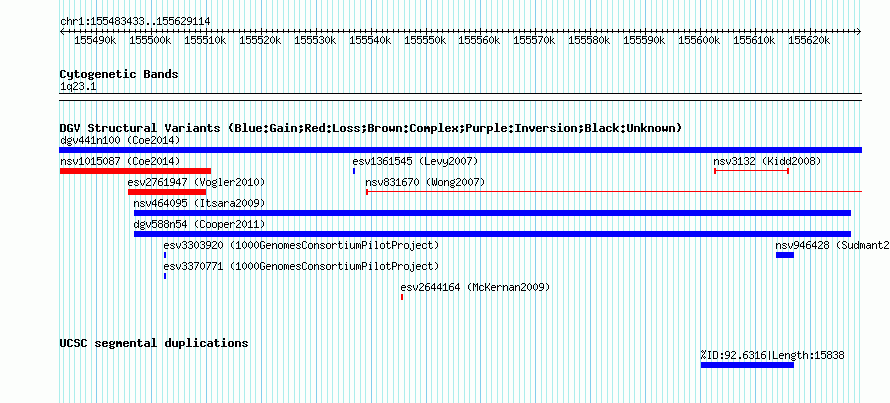Open the nsv946428 (Sudmant2 label

(832, 245)
